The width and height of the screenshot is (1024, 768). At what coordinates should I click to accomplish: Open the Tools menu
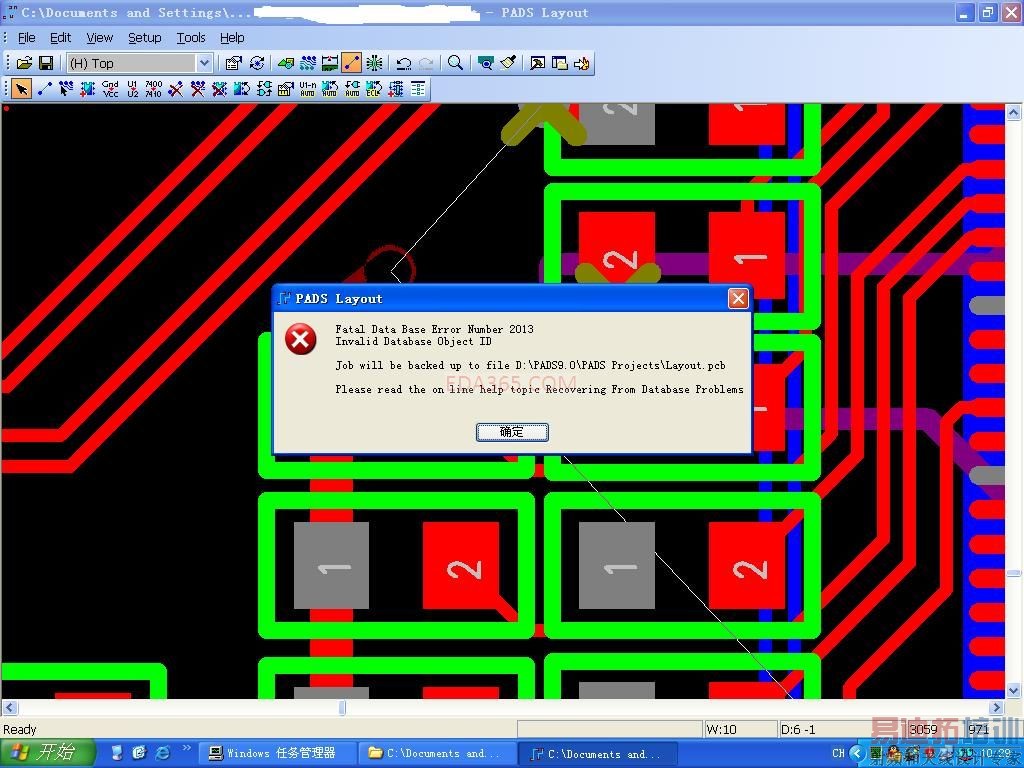pyautogui.click(x=191, y=38)
